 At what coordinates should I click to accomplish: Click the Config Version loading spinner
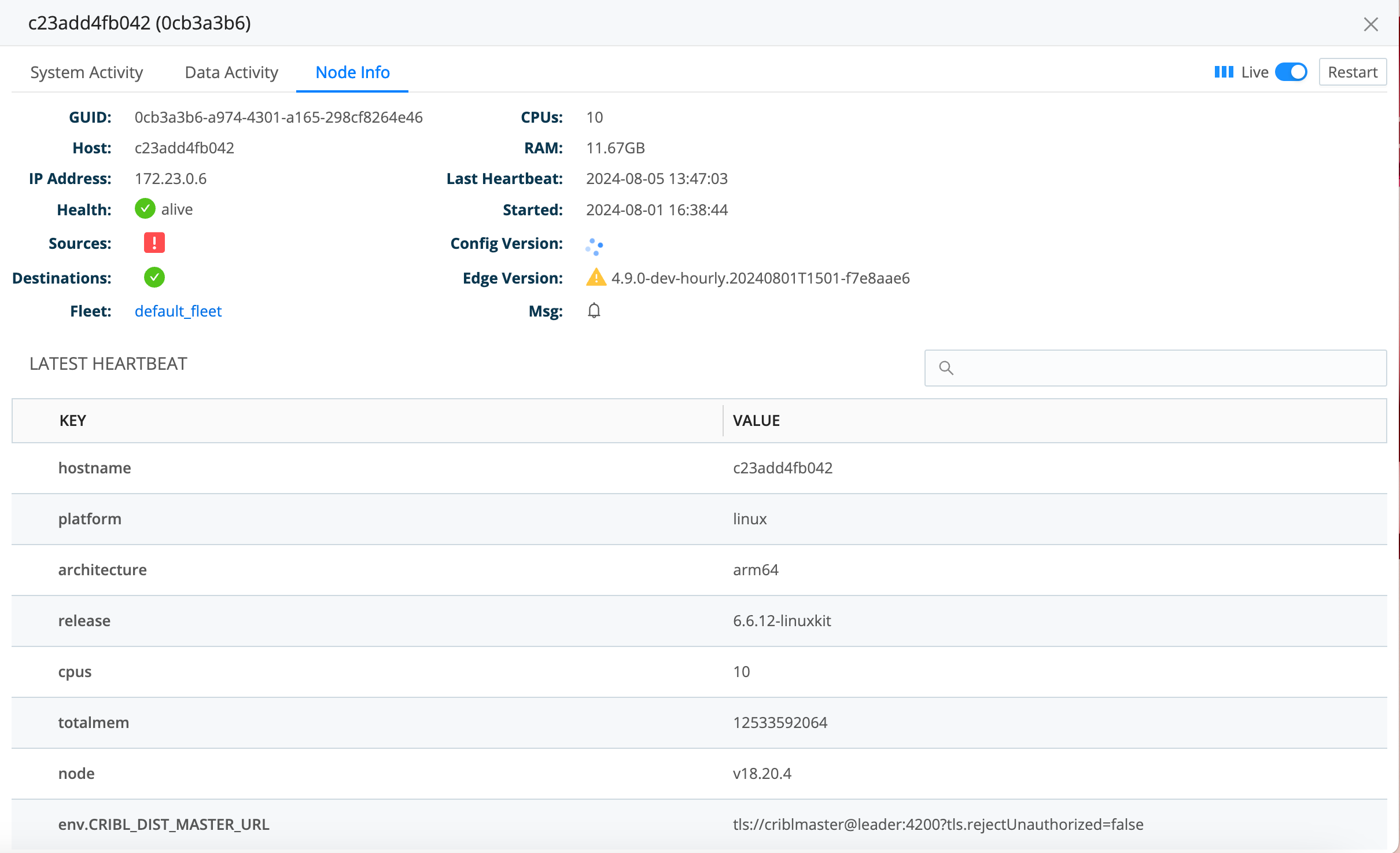click(x=595, y=246)
